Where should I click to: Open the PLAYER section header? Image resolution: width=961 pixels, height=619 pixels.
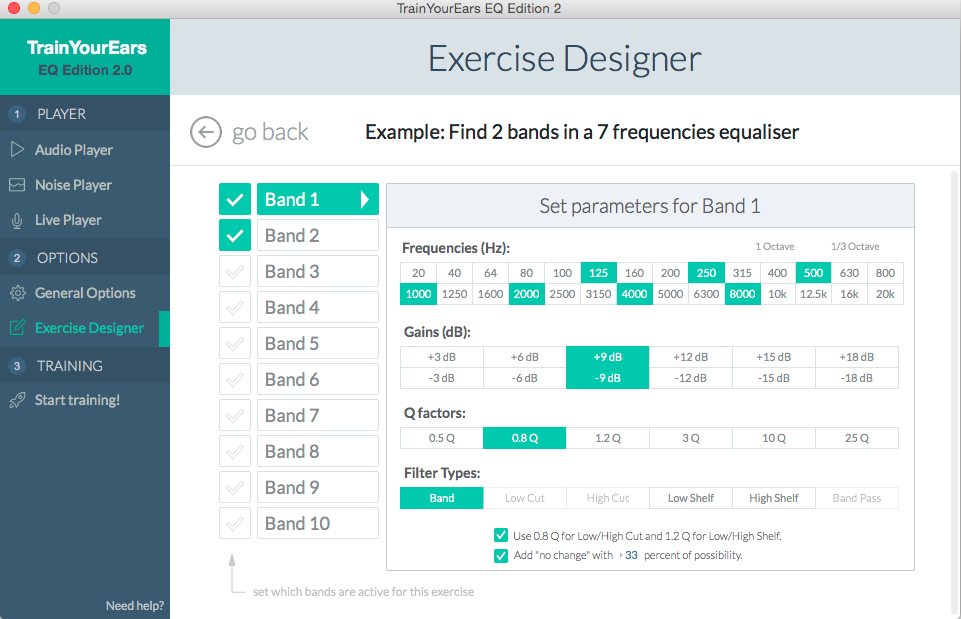(x=62, y=114)
